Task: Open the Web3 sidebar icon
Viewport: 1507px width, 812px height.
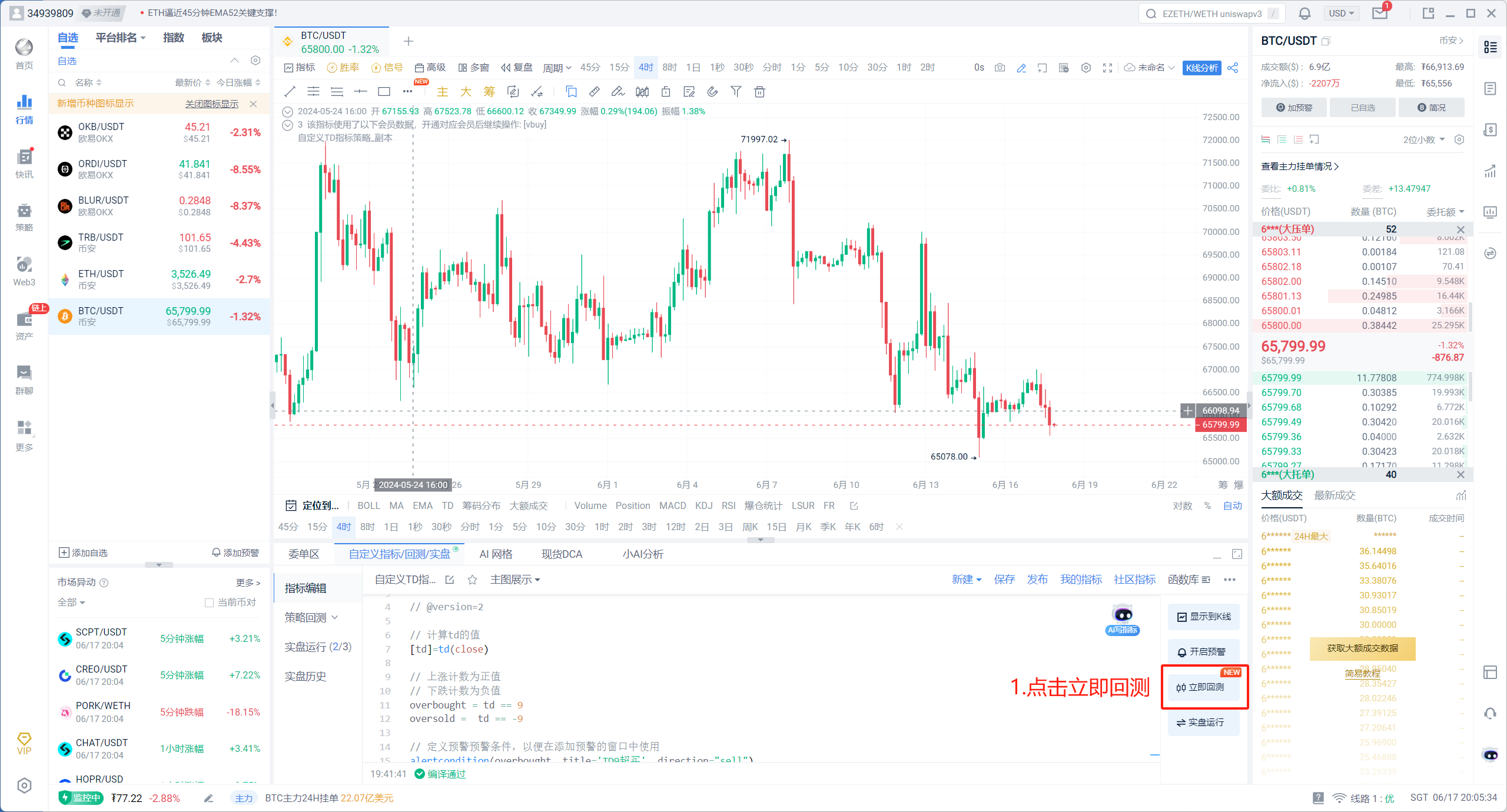Action: coord(24,272)
